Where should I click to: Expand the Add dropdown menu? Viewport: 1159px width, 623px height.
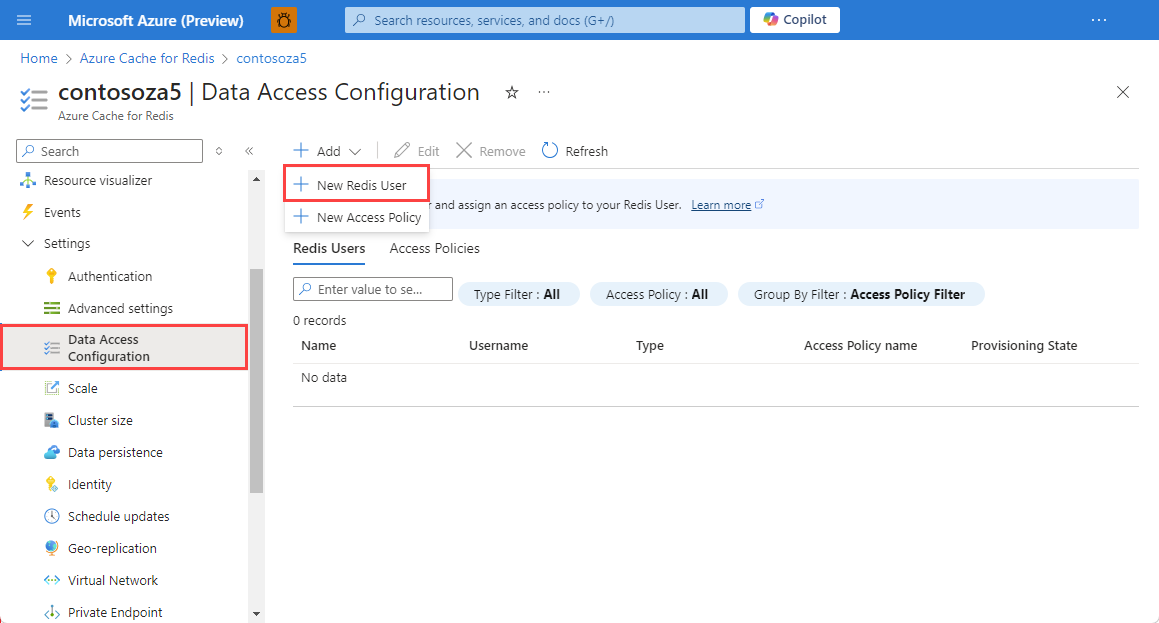coord(327,151)
